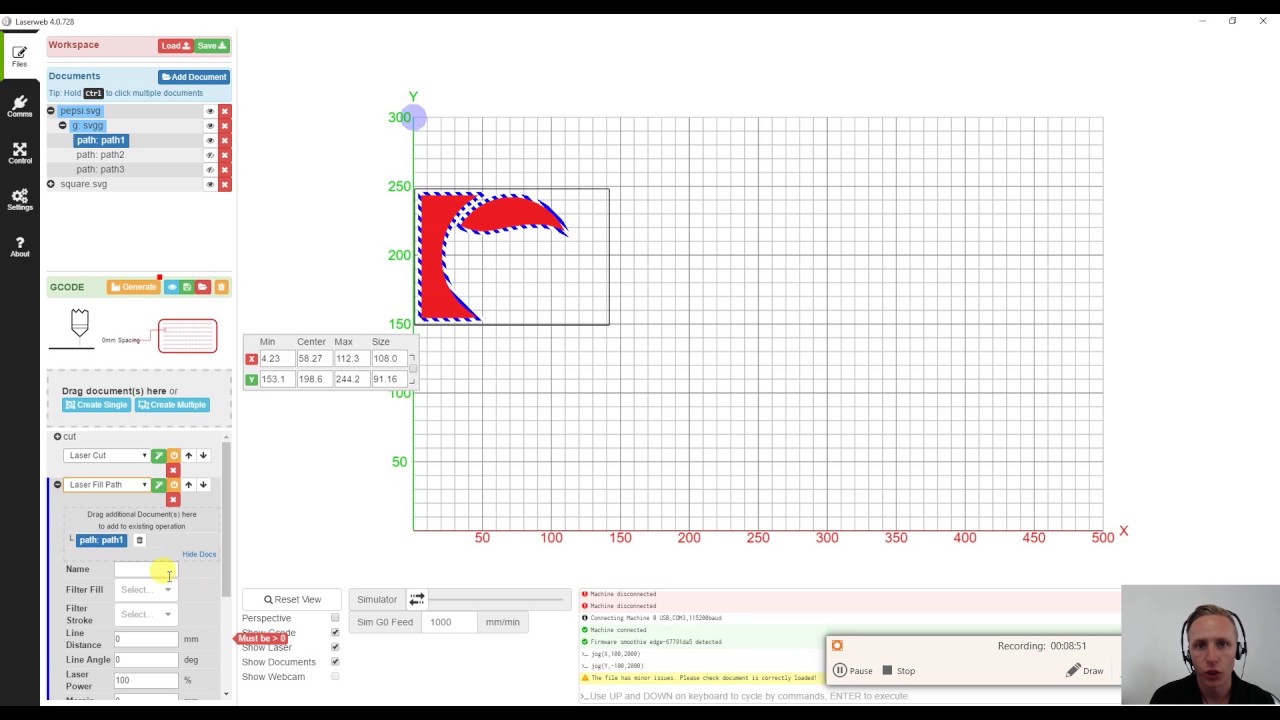Viewport: 1280px width, 720px height.
Task: Open the About tab in sidebar
Action: tap(19, 247)
